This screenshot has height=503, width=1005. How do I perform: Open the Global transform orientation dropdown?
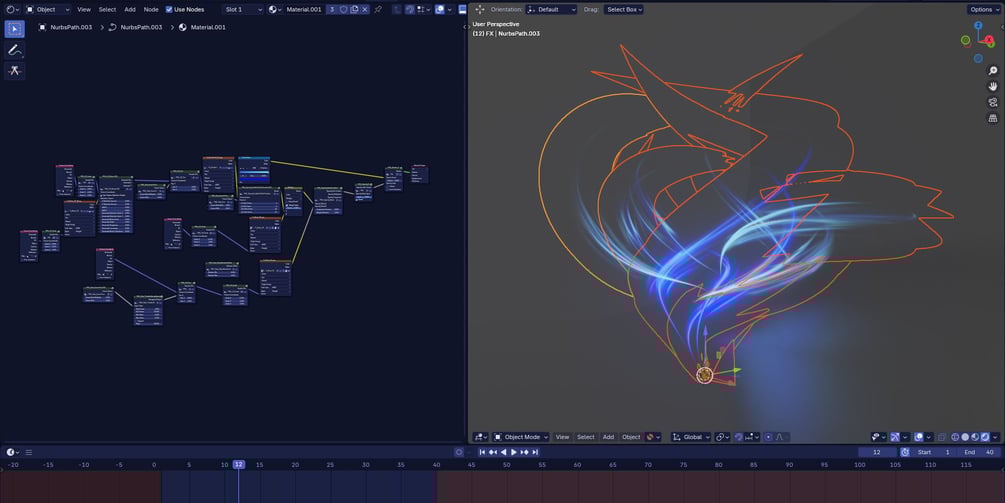tap(691, 437)
